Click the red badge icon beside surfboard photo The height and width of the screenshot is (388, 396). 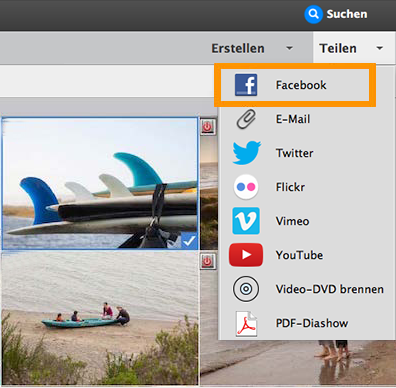(208, 127)
